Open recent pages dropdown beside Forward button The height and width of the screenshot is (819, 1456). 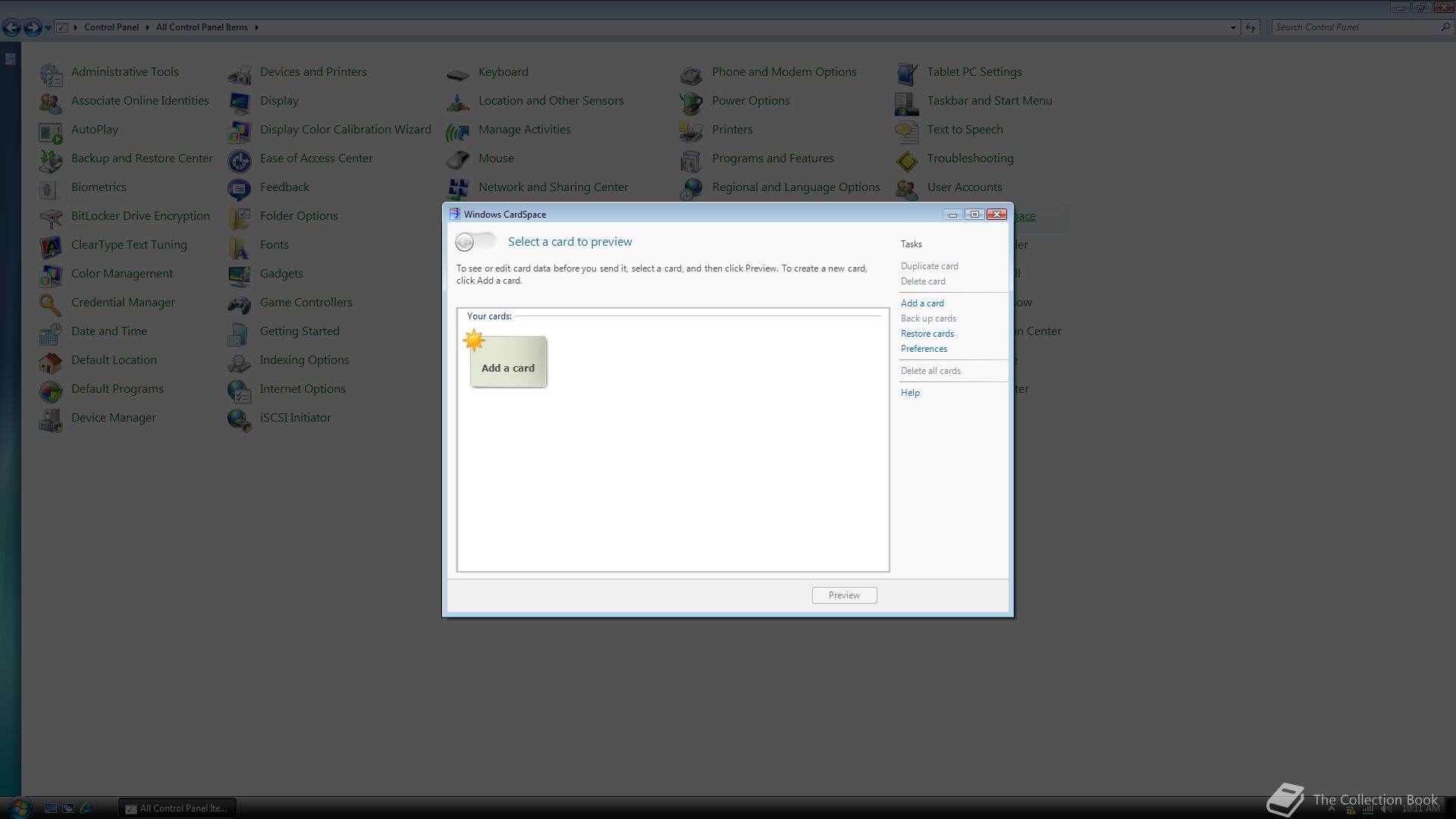(48, 28)
